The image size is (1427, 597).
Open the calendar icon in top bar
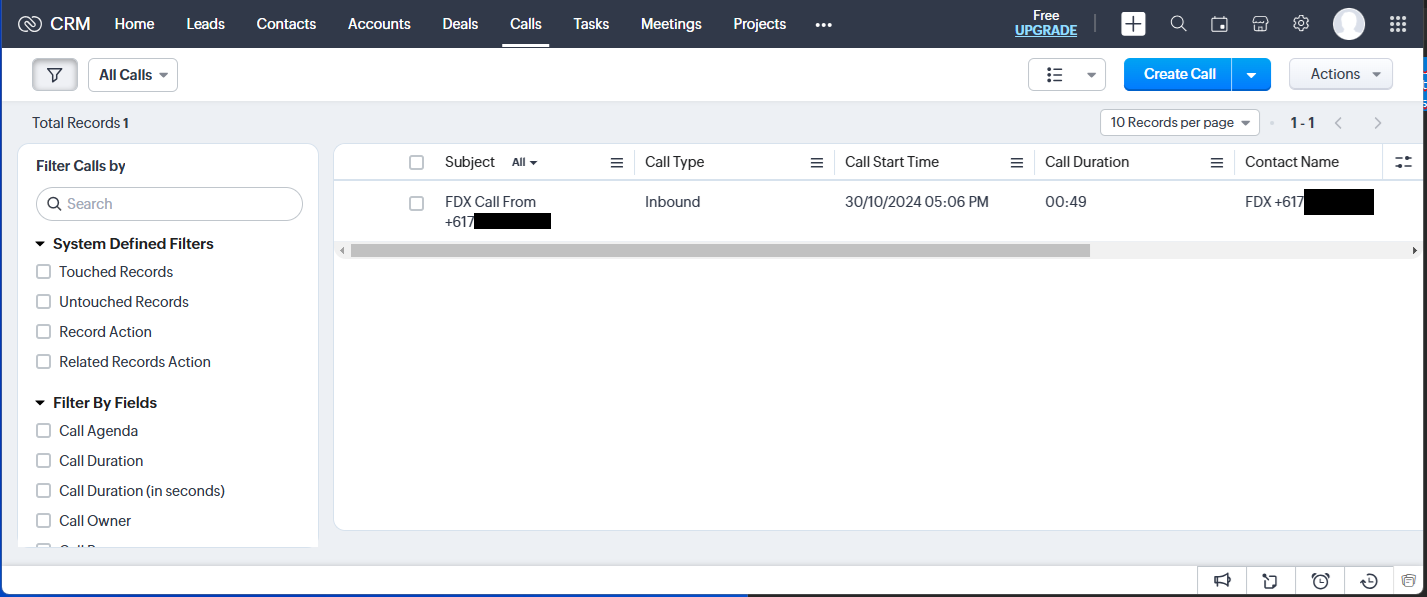[1219, 24]
